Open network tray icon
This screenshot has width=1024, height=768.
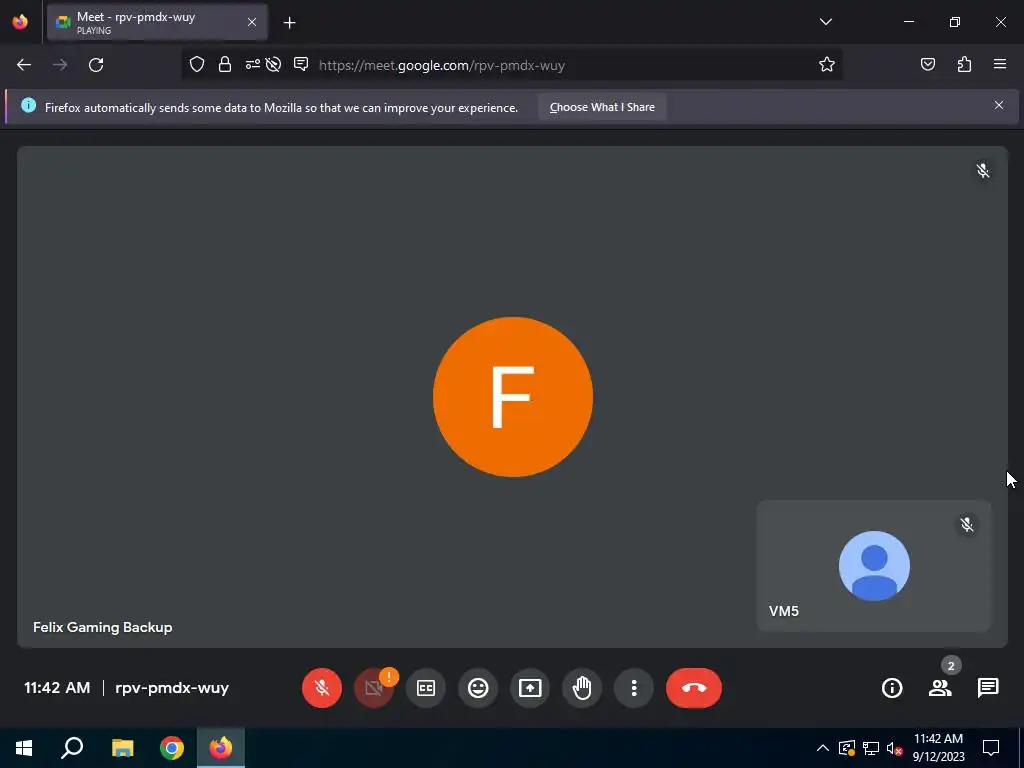[x=871, y=748]
